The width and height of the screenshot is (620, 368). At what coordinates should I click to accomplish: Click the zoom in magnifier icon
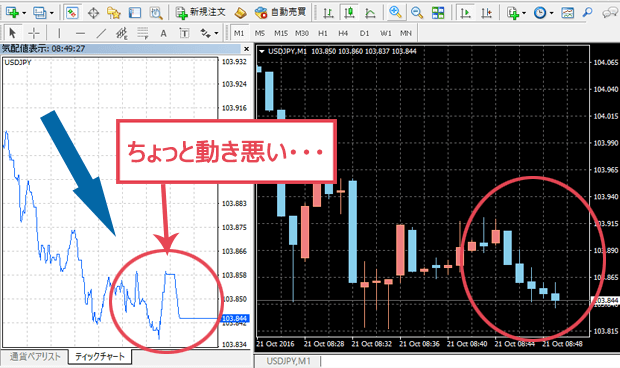tap(395, 12)
